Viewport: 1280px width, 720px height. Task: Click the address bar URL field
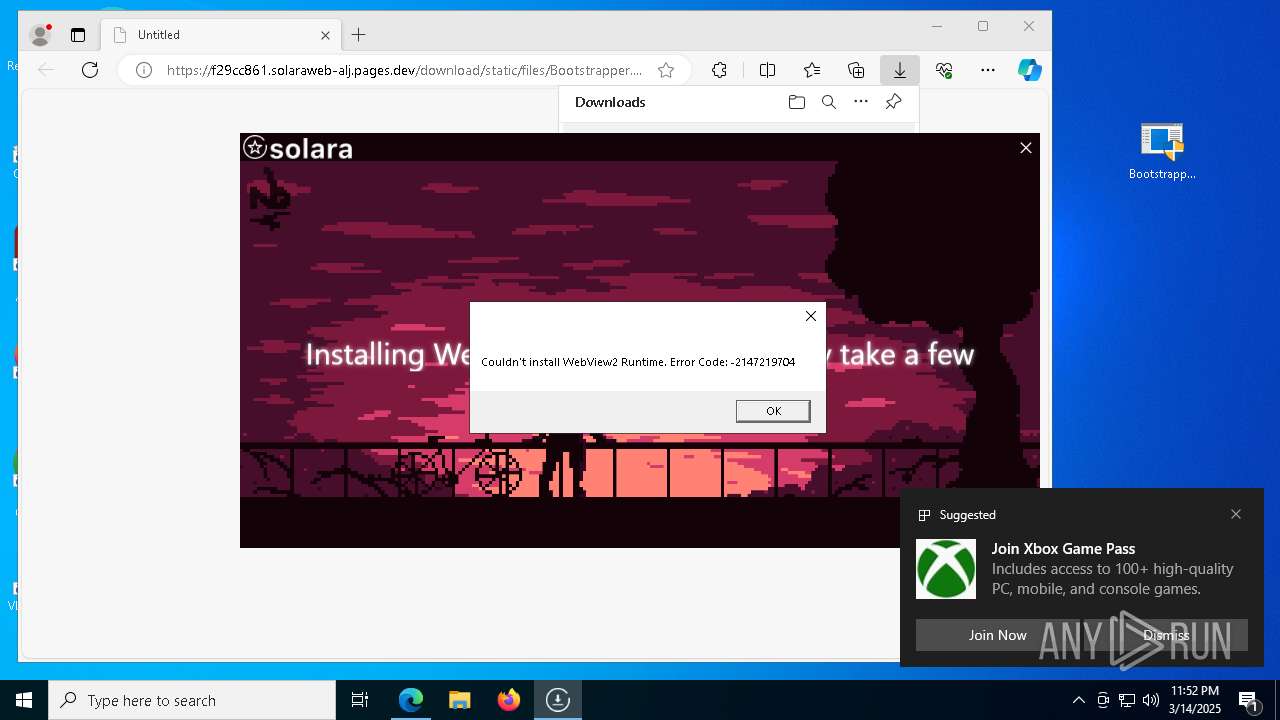click(x=404, y=70)
